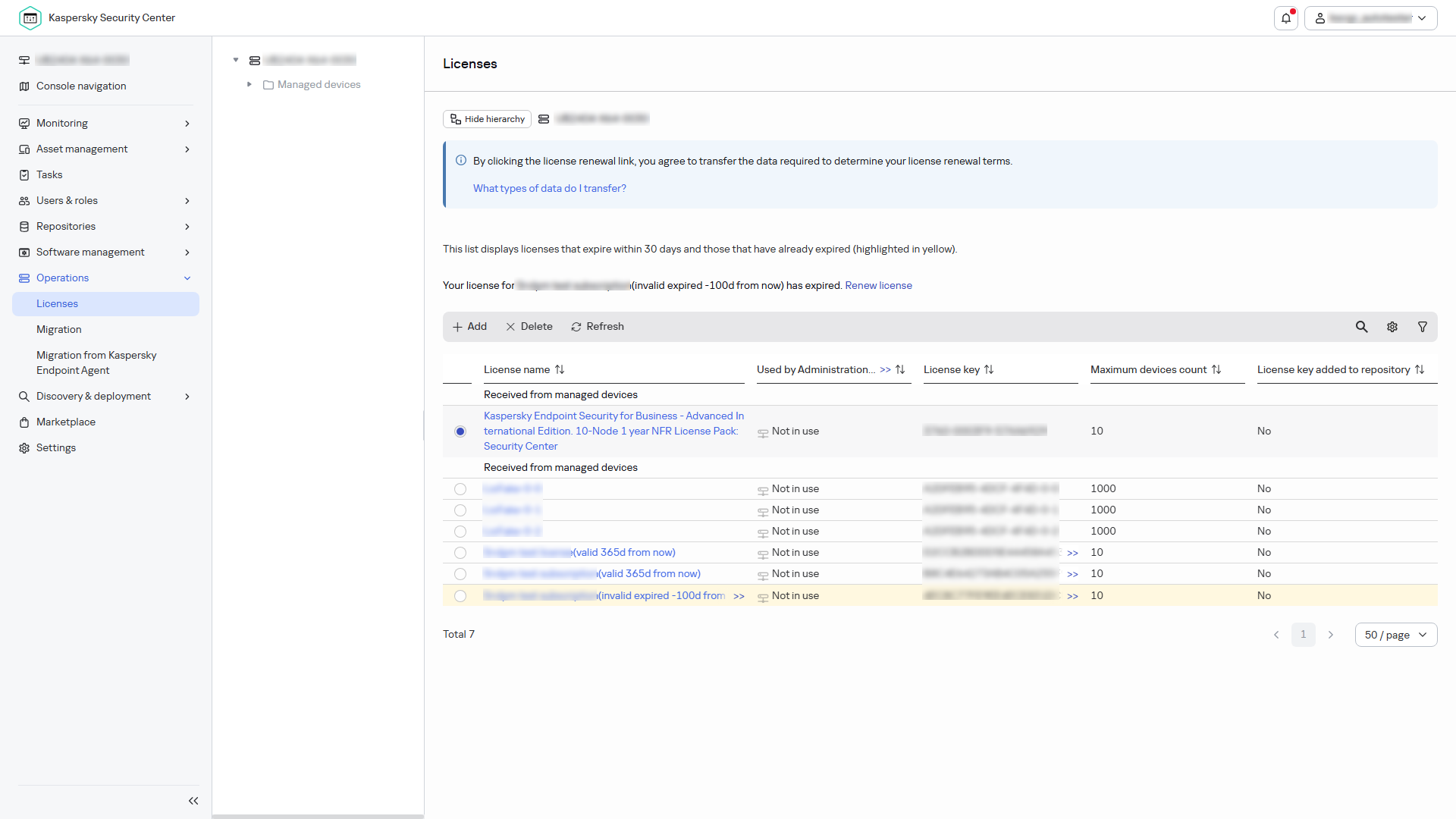Open the filter funnel icon
1456x819 pixels.
click(x=1423, y=327)
